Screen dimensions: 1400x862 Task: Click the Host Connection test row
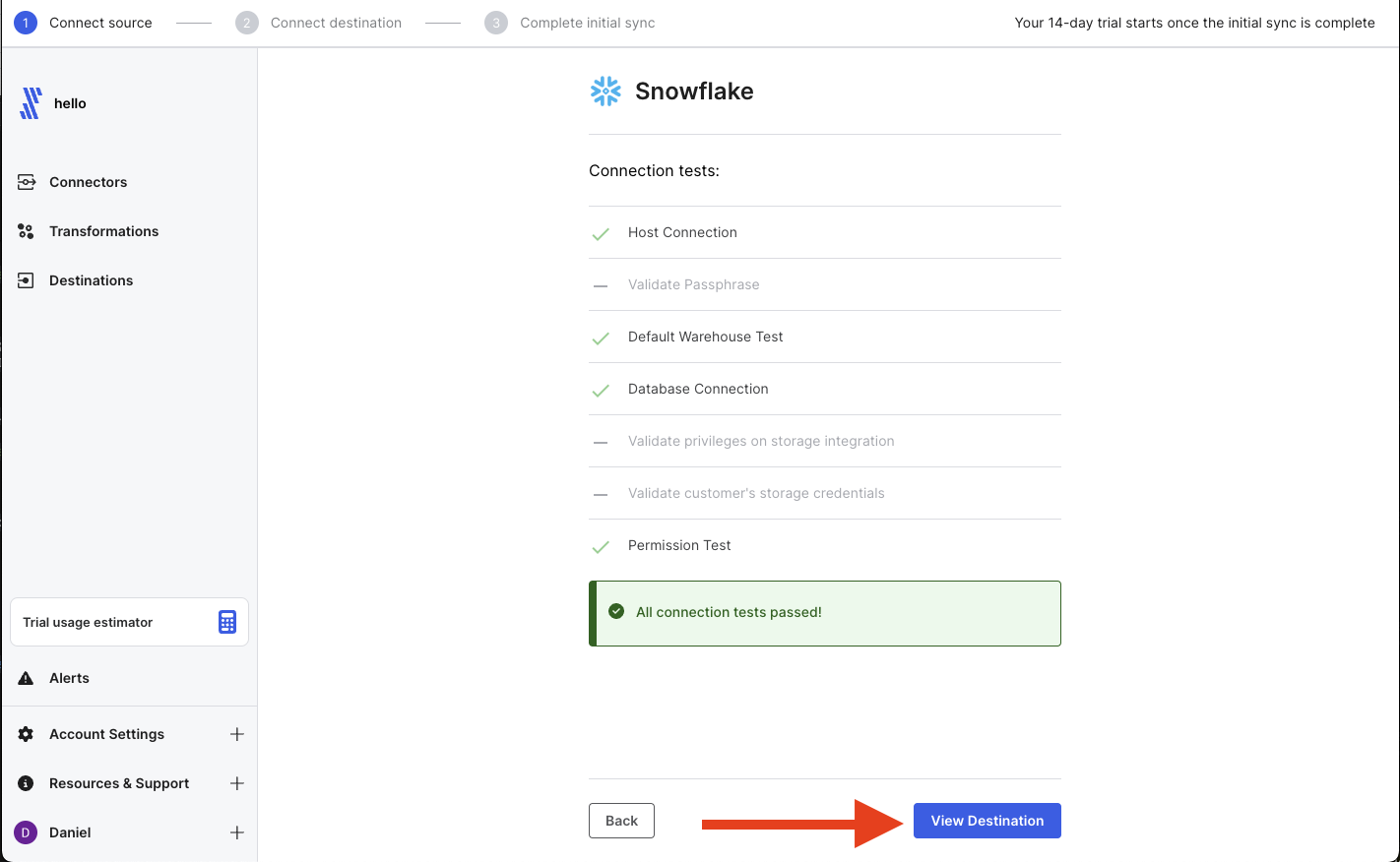tap(825, 232)
